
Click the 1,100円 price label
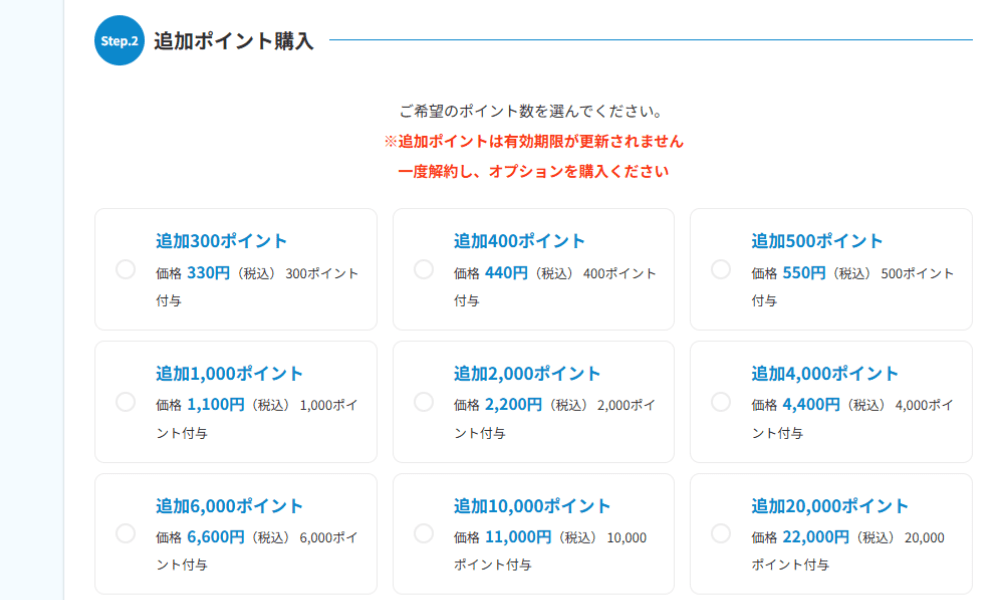pos(216,405)
